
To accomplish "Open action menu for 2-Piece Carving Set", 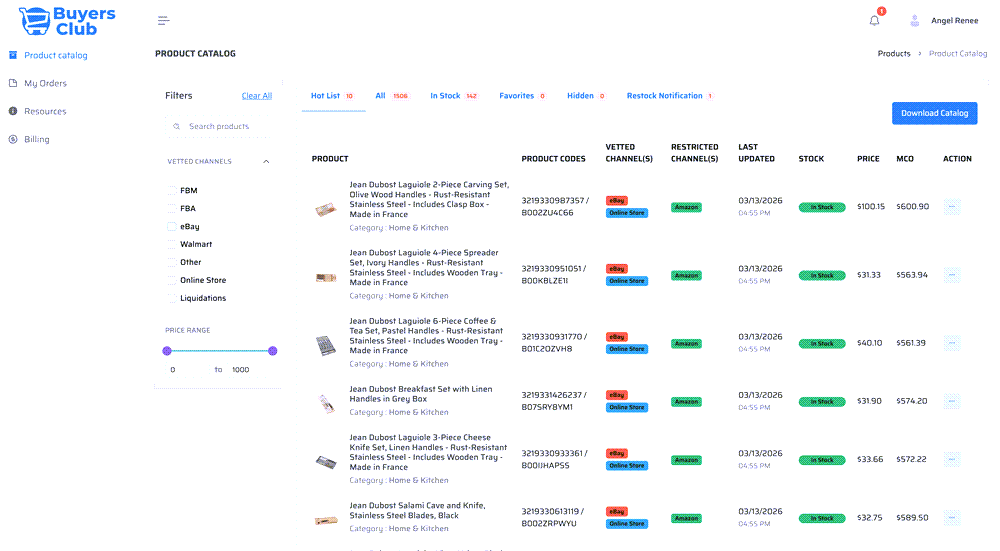I will click(x=952, y=207).
